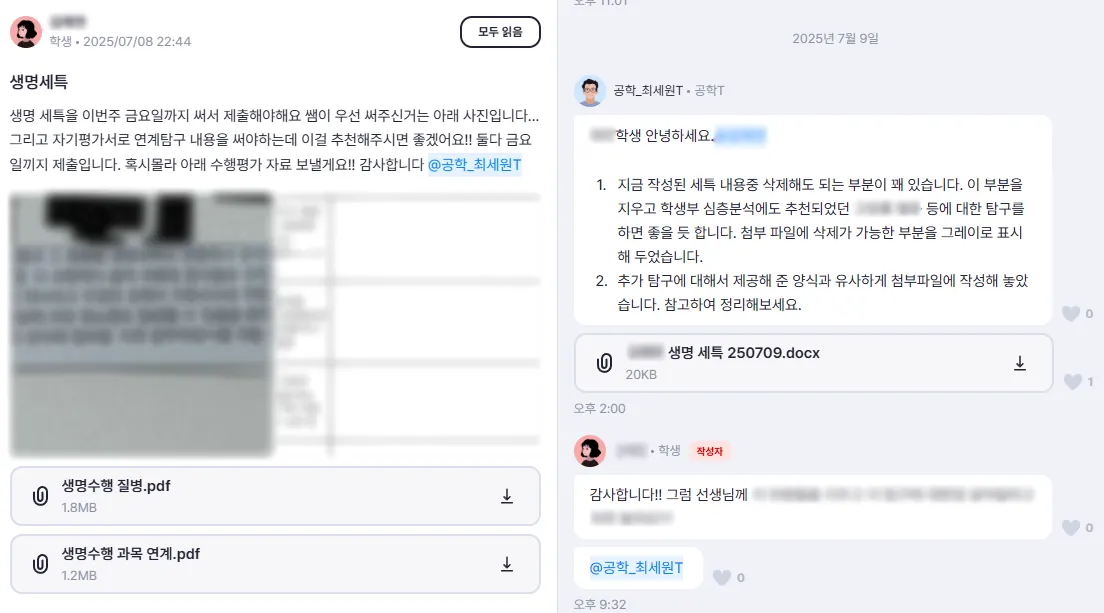
Task: Open the post author's student avatar
Action: click(26, 32)
